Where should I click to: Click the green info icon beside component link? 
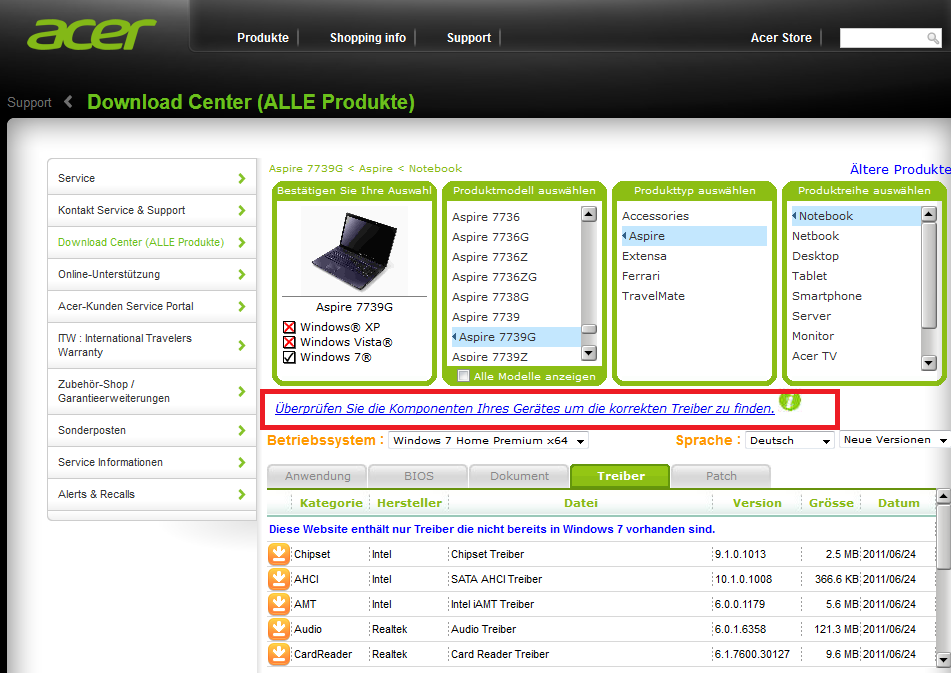click(x=789, y=401)
